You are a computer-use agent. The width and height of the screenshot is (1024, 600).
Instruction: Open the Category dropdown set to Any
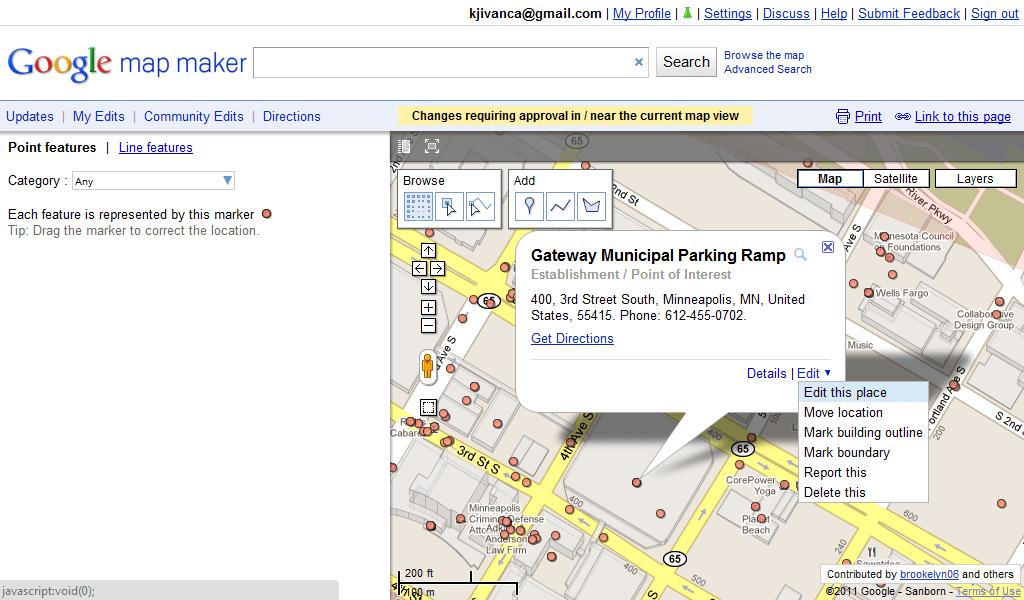pyautogui.click(x=152, y=180)
